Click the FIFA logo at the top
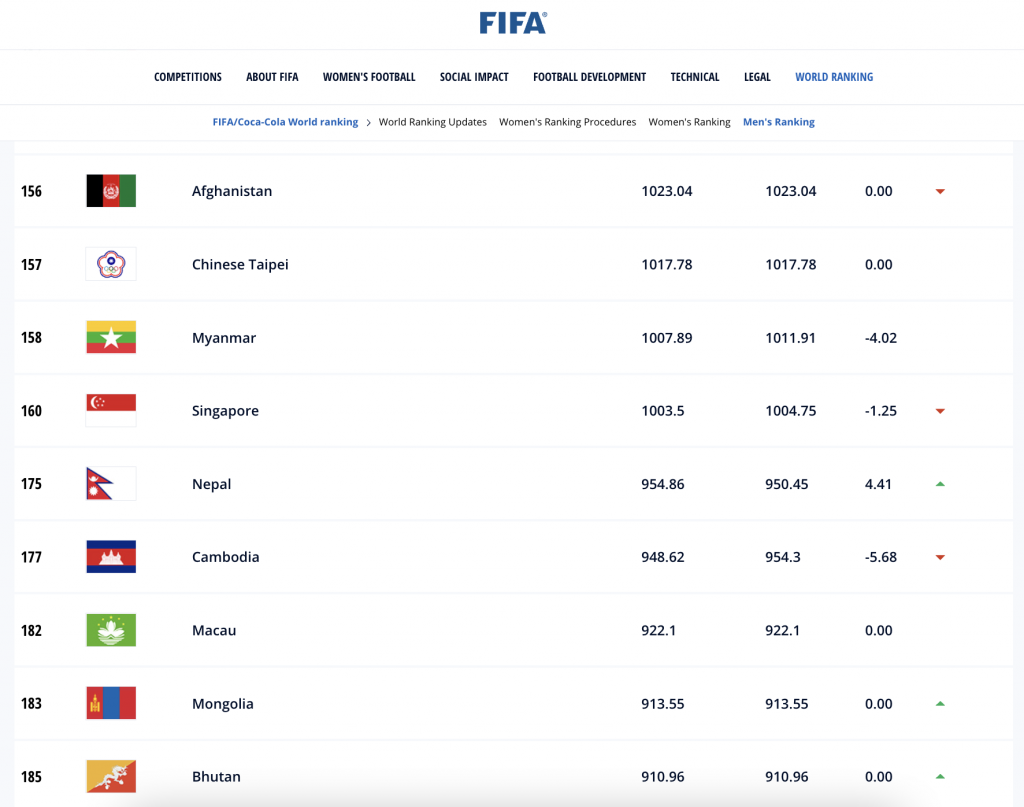The image size is (1024, 807). coord(513,23)
